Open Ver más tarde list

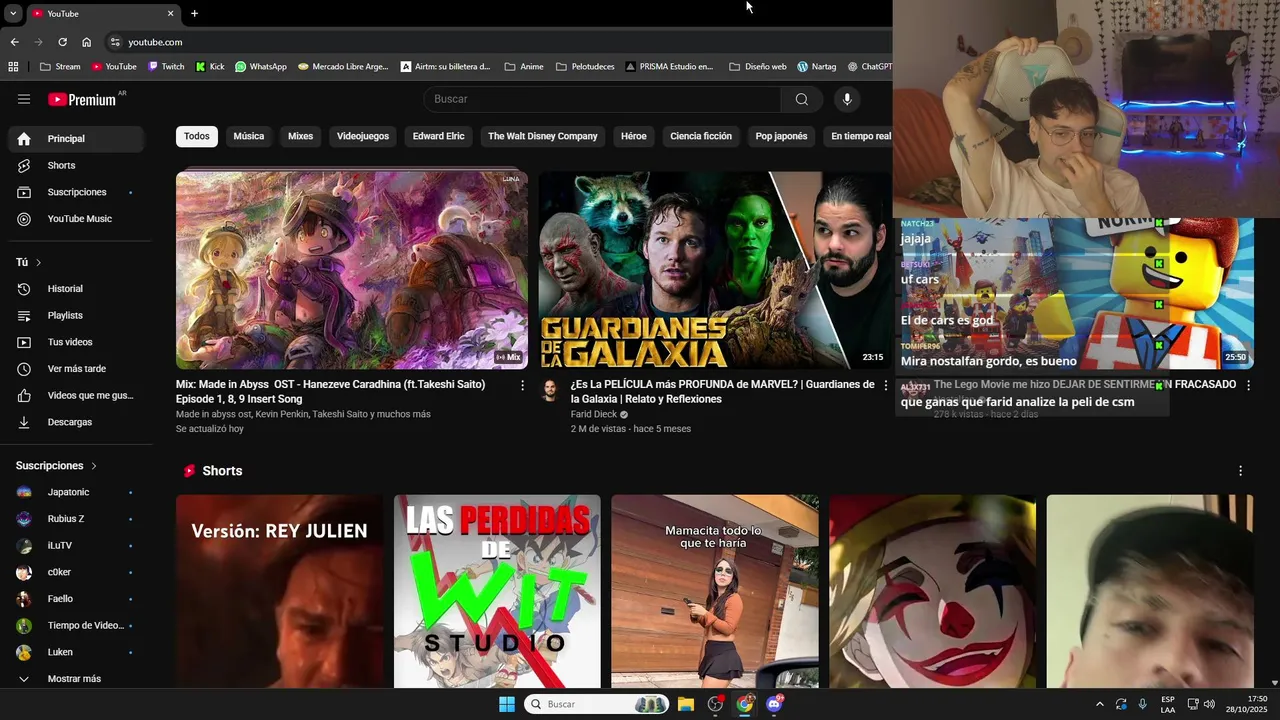click(x=76, y=369)
